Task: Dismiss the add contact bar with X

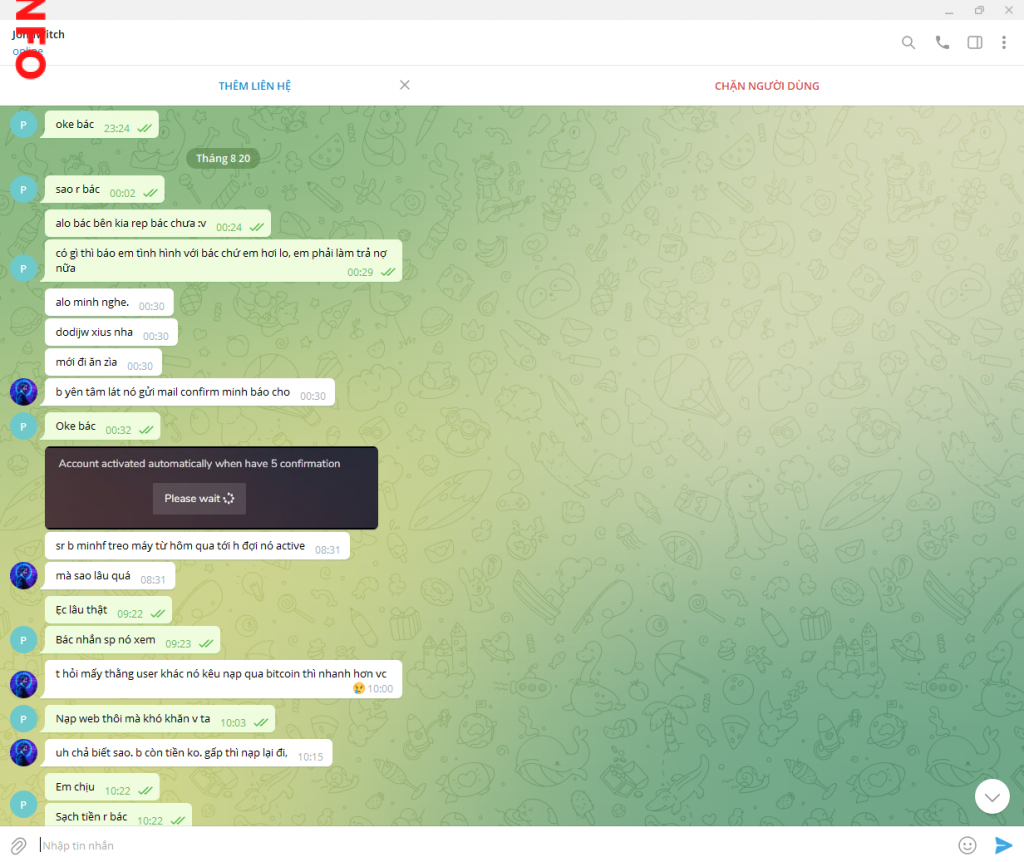Action: pos(405,85)
